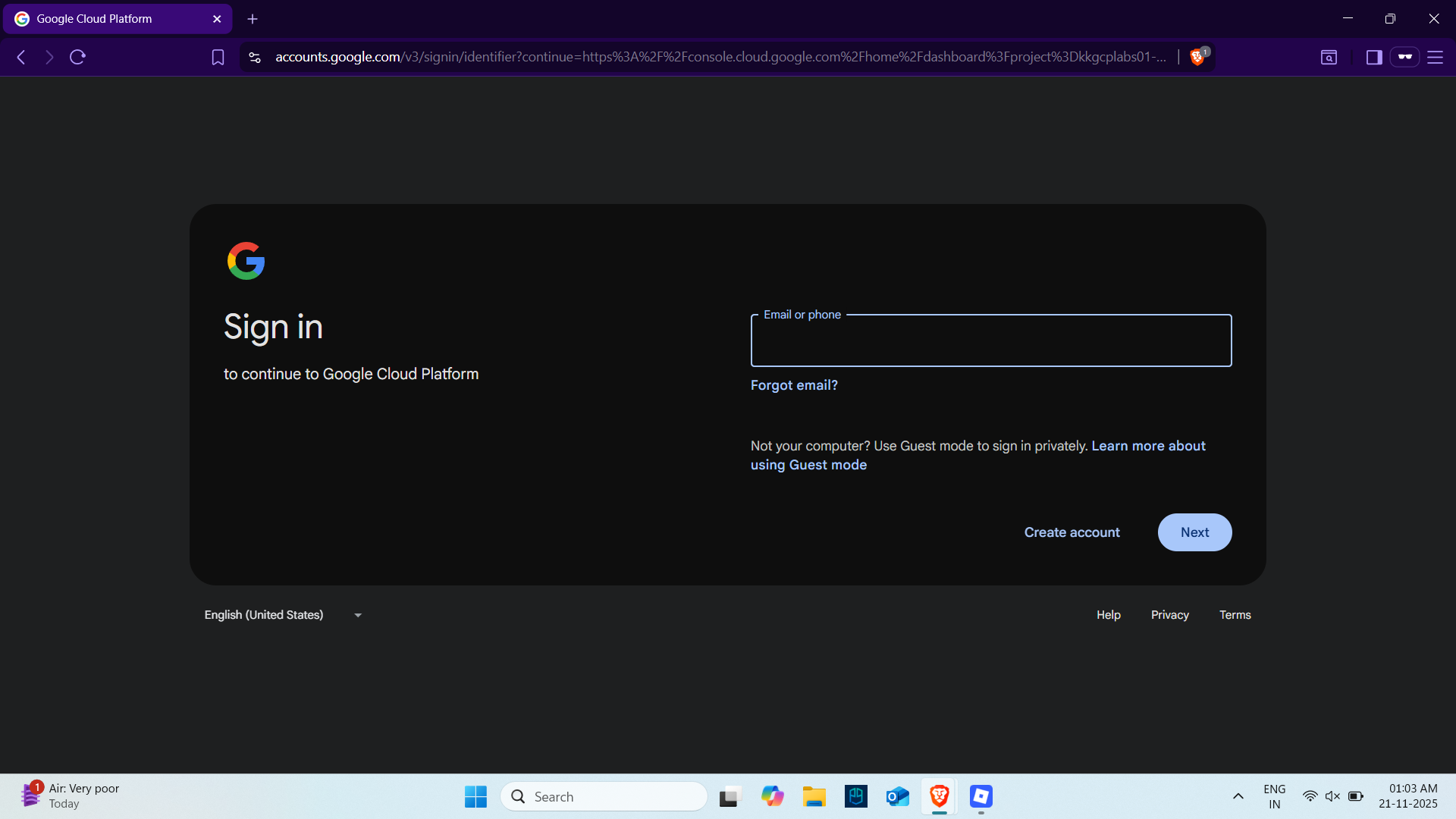Bookmark this page with bookmark icon
This screenshot has height=819, width=1456.
tap(218, 57)
